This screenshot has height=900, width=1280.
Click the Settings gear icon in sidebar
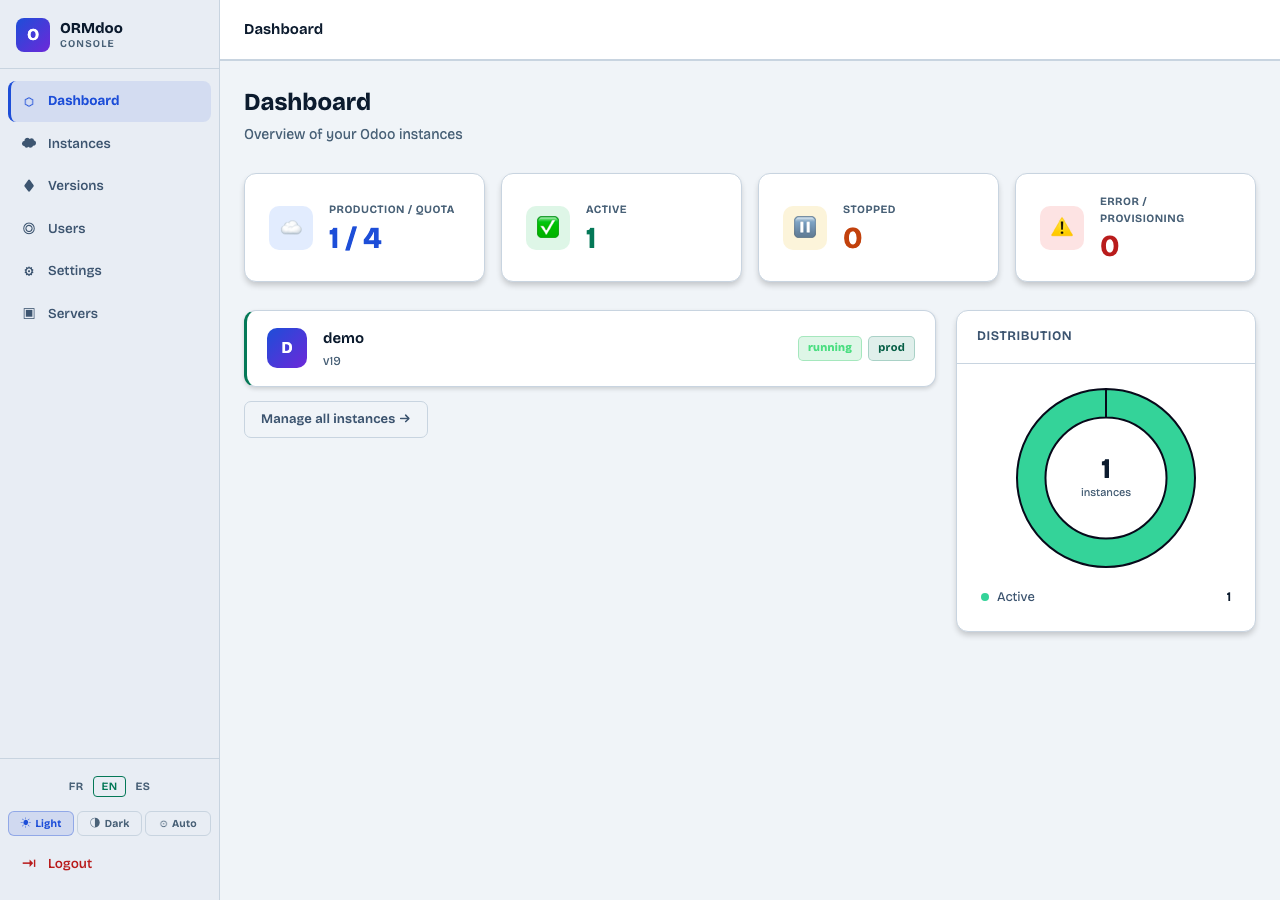click(x=29, y=271)
